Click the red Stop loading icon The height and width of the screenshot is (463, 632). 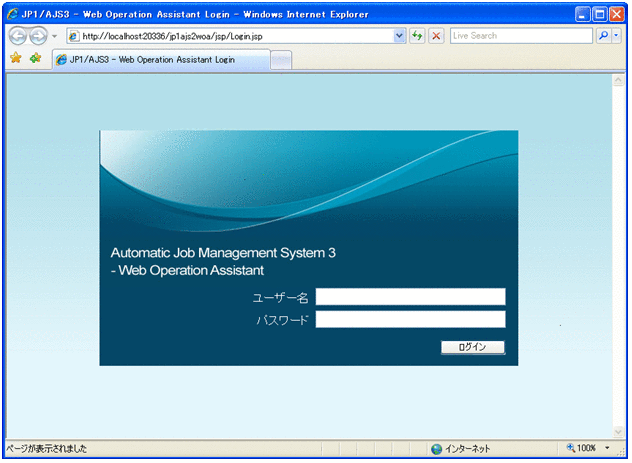pos(436,36)
